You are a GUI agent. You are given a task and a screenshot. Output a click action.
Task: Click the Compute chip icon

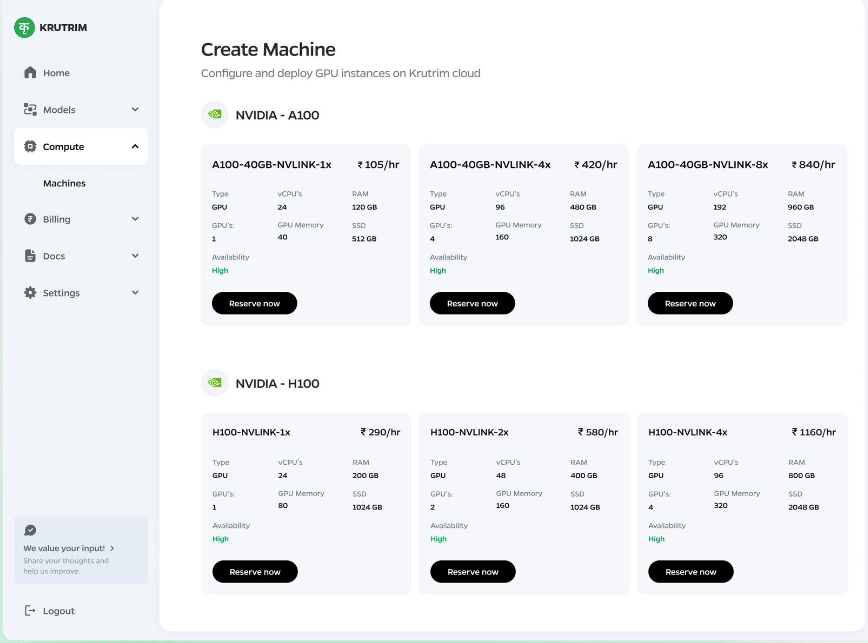click(x=30, y=147)
